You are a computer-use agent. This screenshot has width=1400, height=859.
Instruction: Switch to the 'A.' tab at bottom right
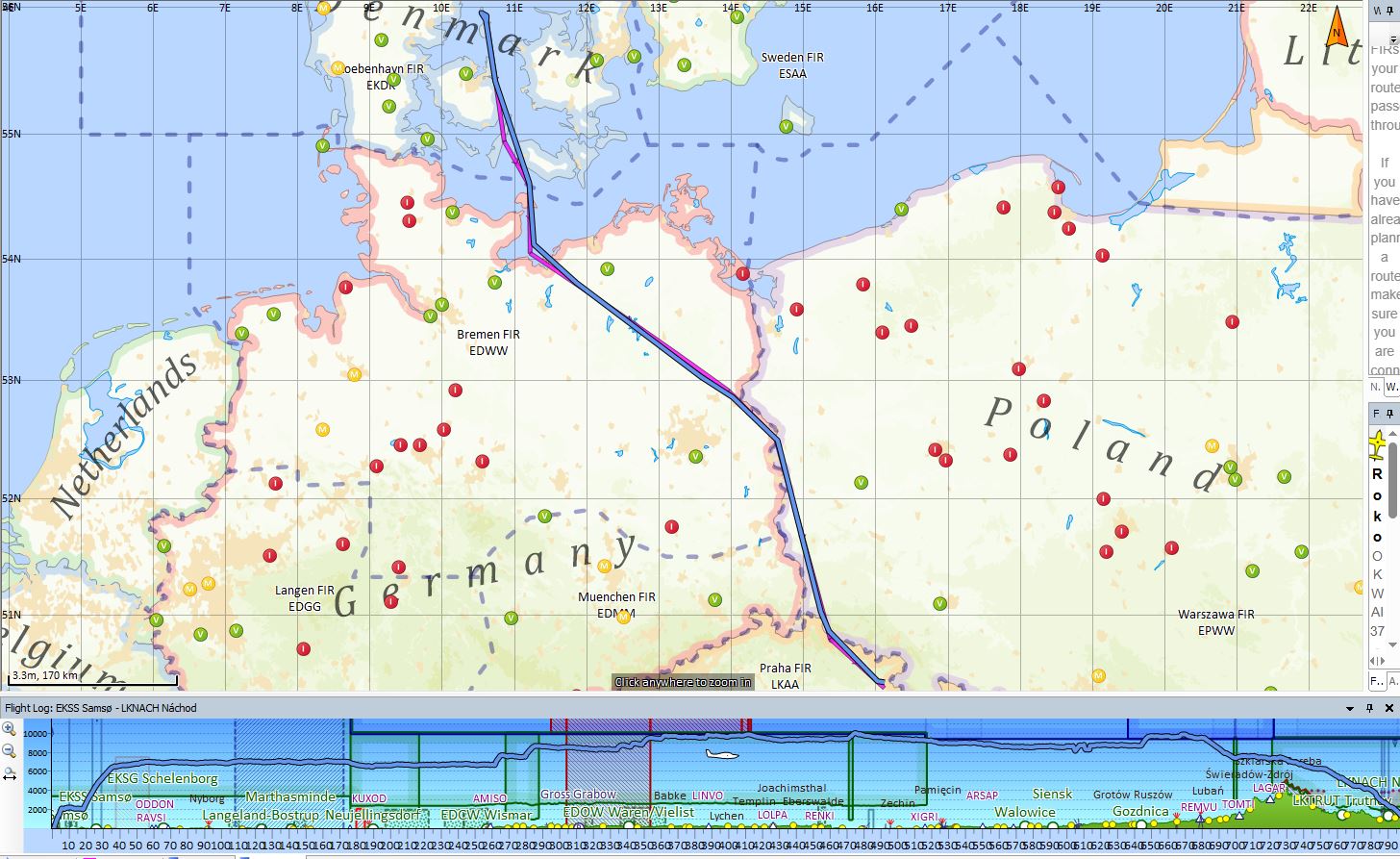point(1391,681)
